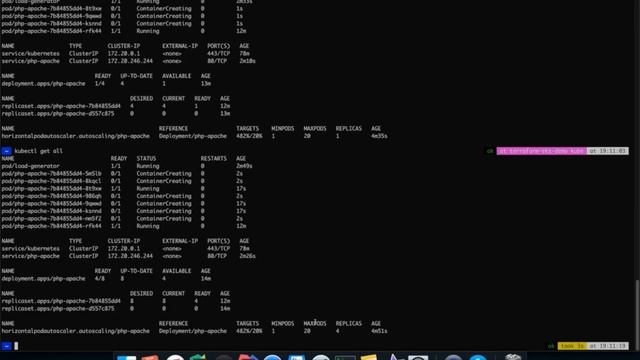
Task: Click the deployment READY value 1/4
Action: [100, 84]
